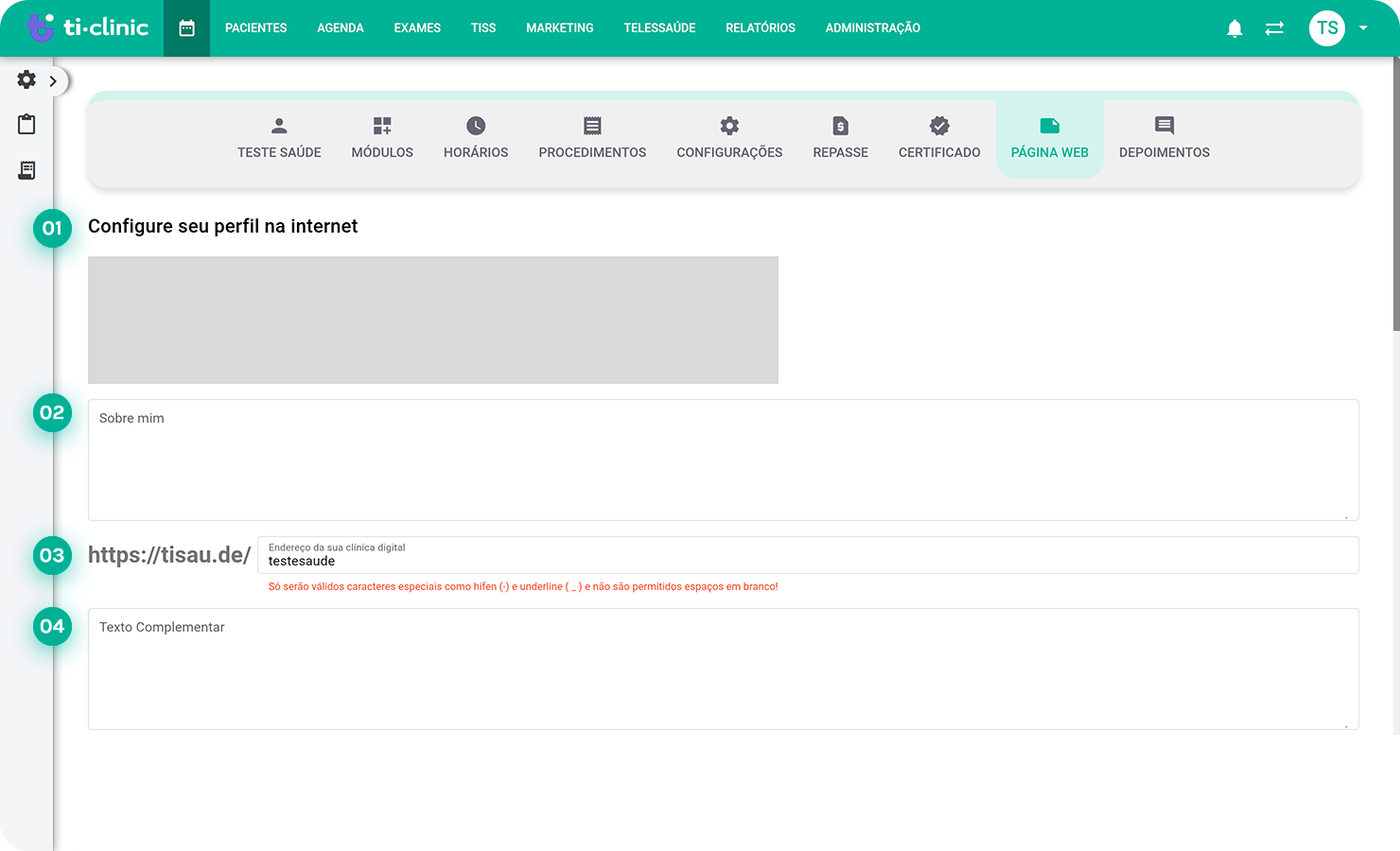Open the notifications bell
Screen dimensions: 1400x851
(1234, 28)
